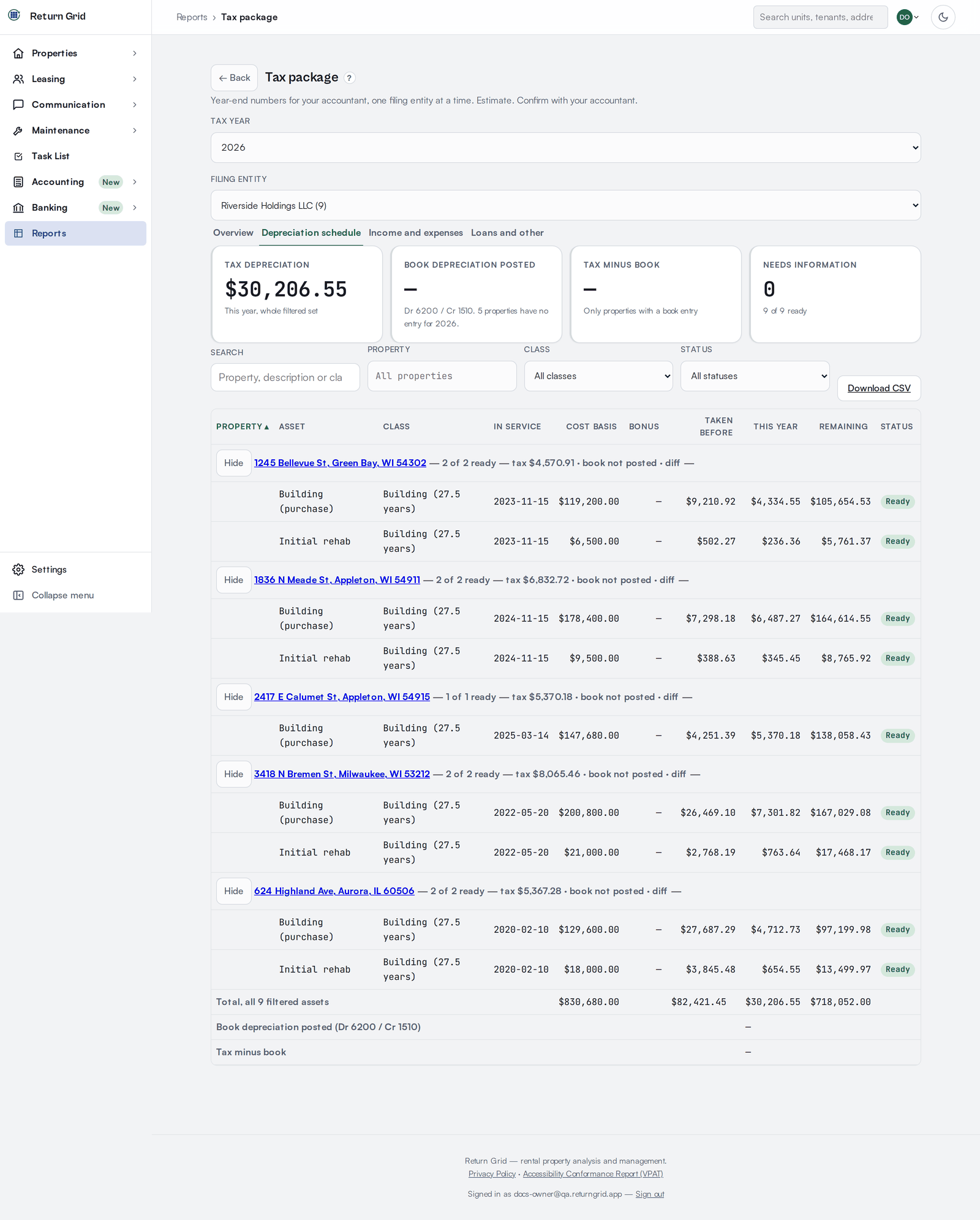Image resolution: width=980 pixels, height=1220 pixels.
Task: Open the Filing Entity Riverside Holdings dropdown
Action: point(565,205)
